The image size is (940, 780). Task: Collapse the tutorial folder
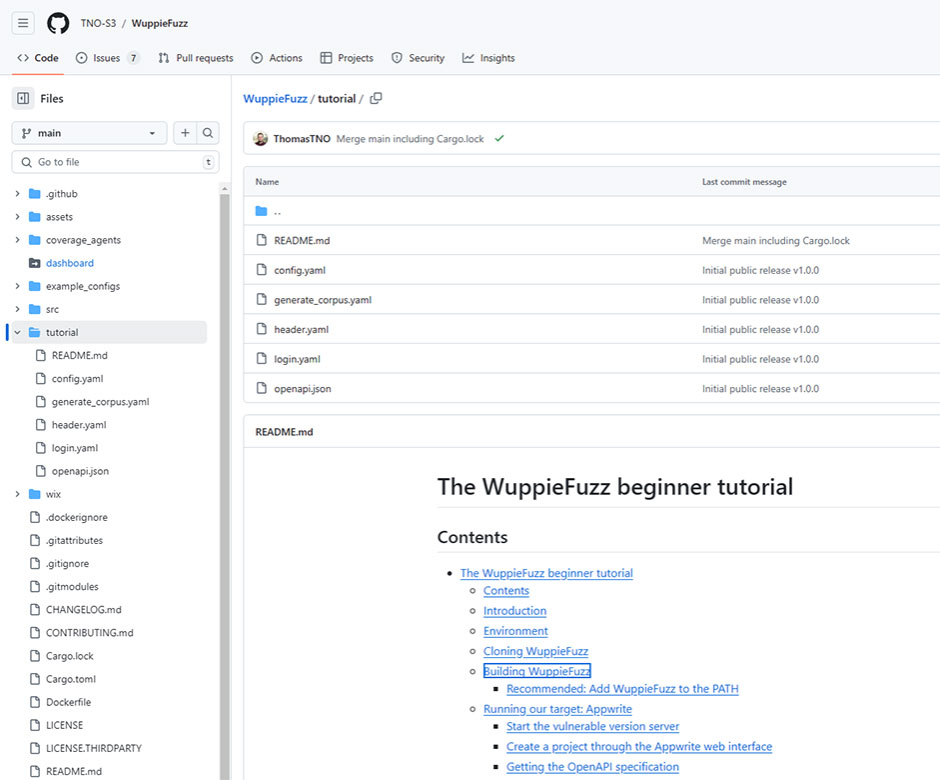[x=16, y=332]
